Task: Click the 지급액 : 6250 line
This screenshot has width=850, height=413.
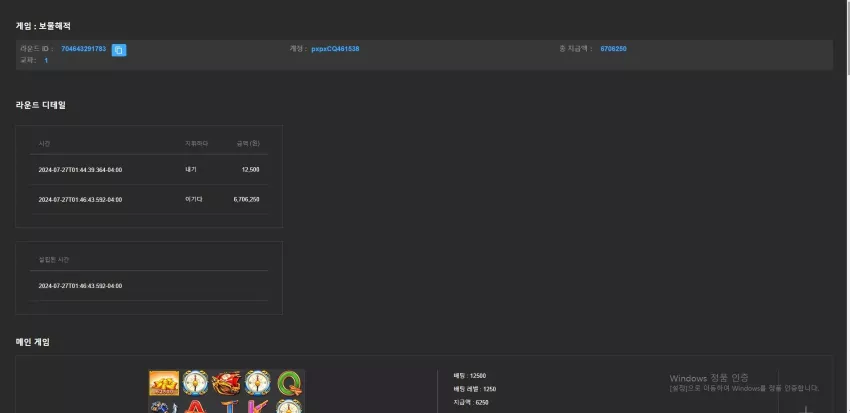Action: click(471, 403)
